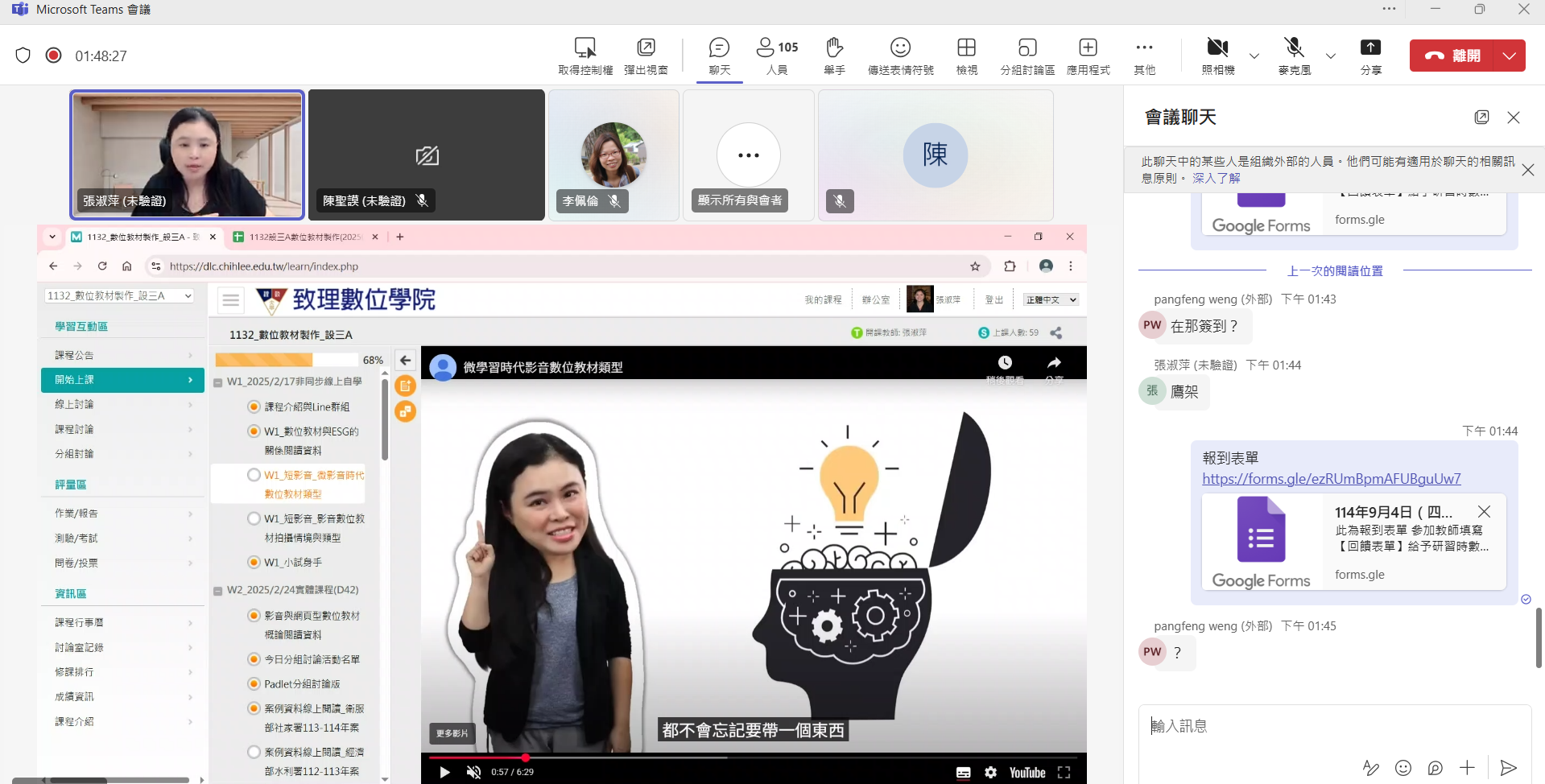Pop out the meeting chat panel

(1481, 118)
